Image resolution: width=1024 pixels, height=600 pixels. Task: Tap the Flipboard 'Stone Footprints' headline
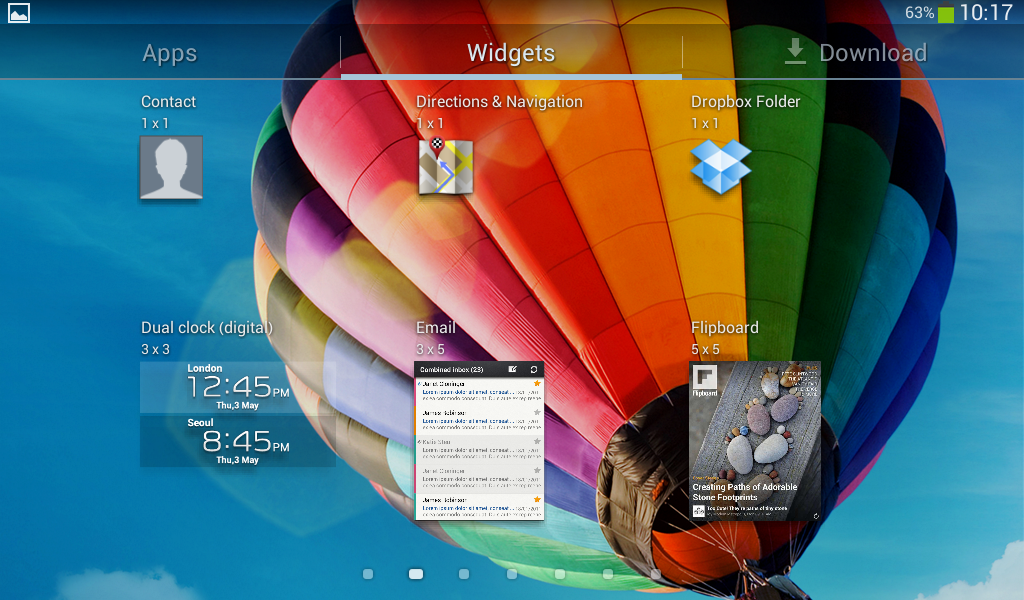[745, 492]
